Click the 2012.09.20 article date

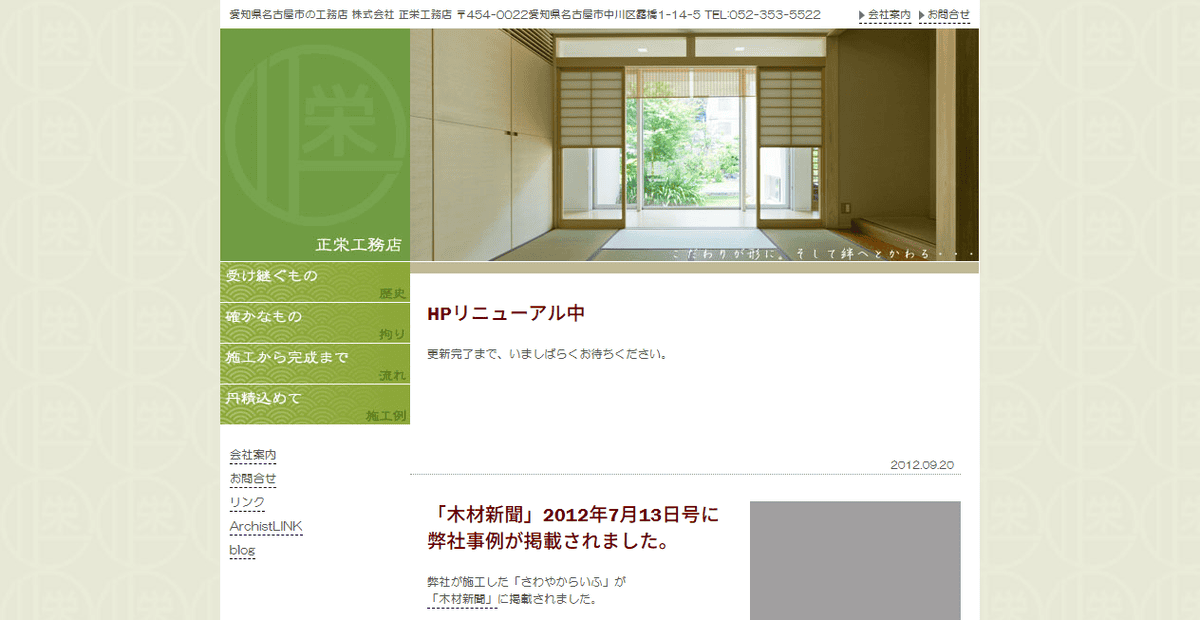922,463
